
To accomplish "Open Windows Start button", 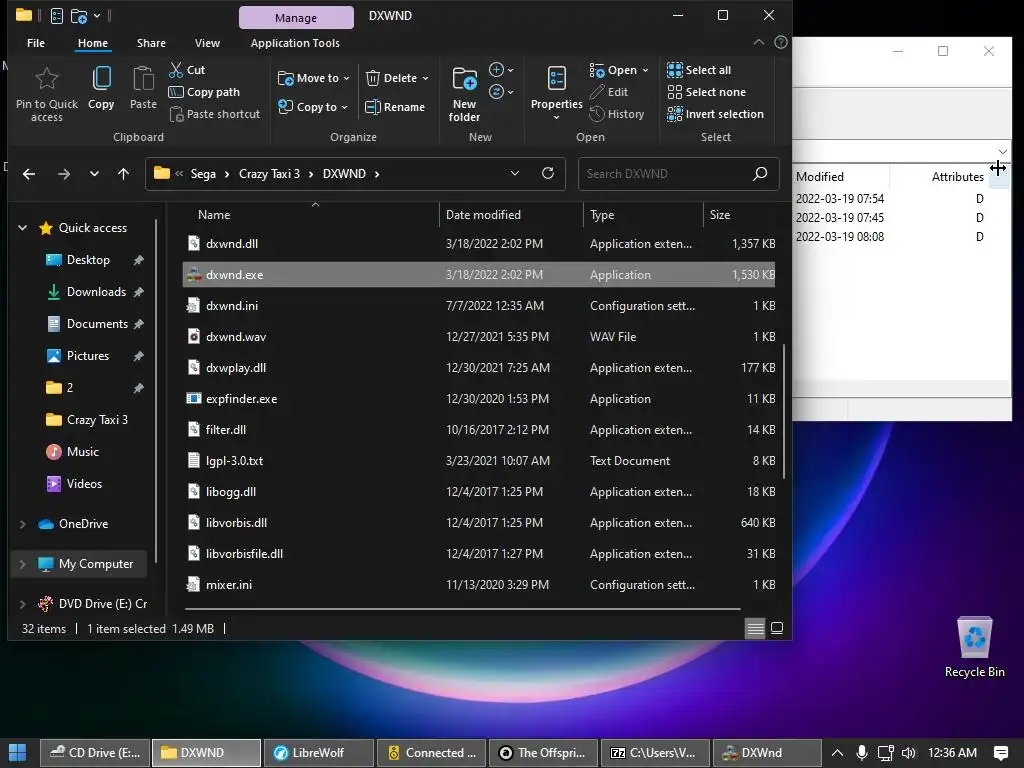I will point(18,752).
